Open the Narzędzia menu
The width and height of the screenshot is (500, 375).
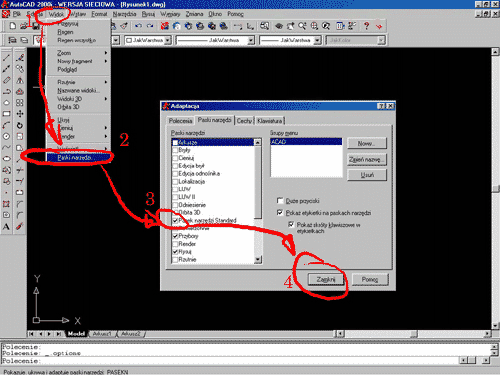[x=124, y=14]
